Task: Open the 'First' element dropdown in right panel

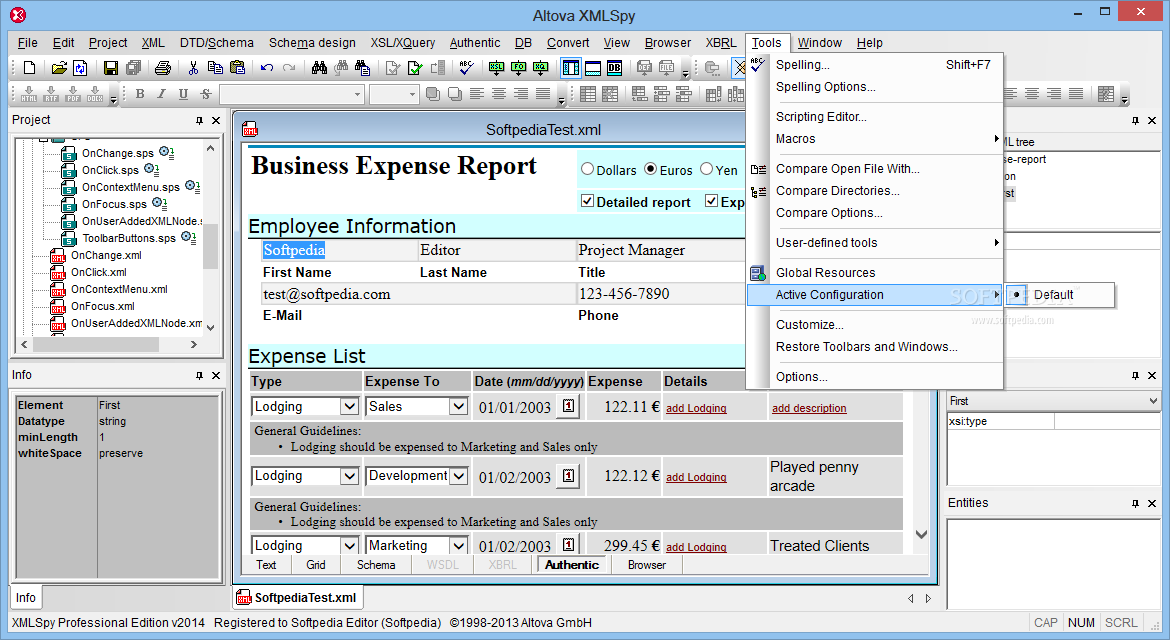Action: (1153, 401)
